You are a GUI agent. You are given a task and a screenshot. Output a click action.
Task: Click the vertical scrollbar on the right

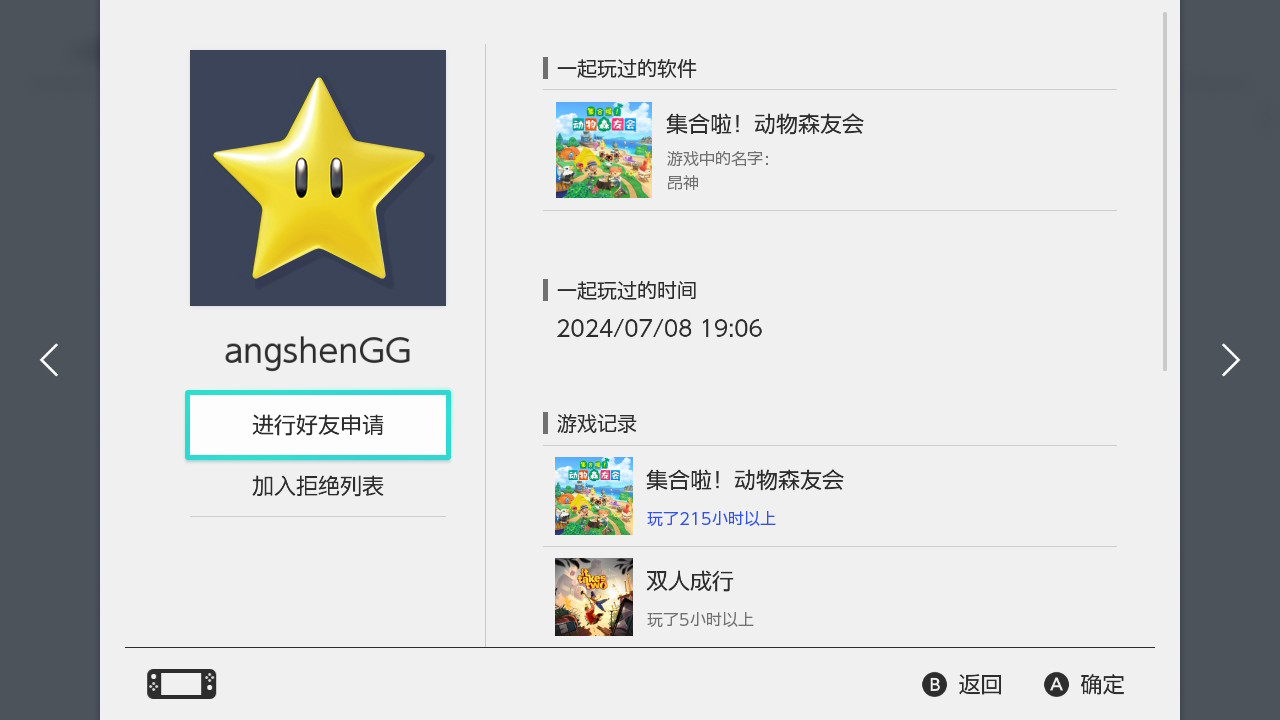(x=1165, y=191)
